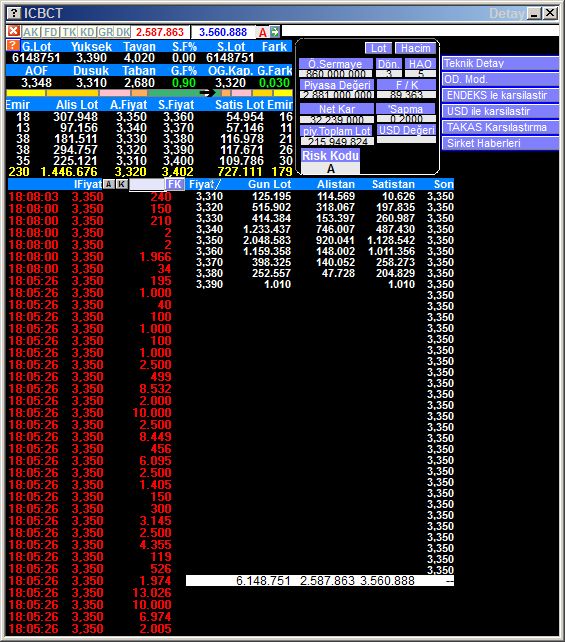The height and width of the screenshot is (642, 565).
Task: Select the GR toolbar item
Action: click(x=106, y=32)
